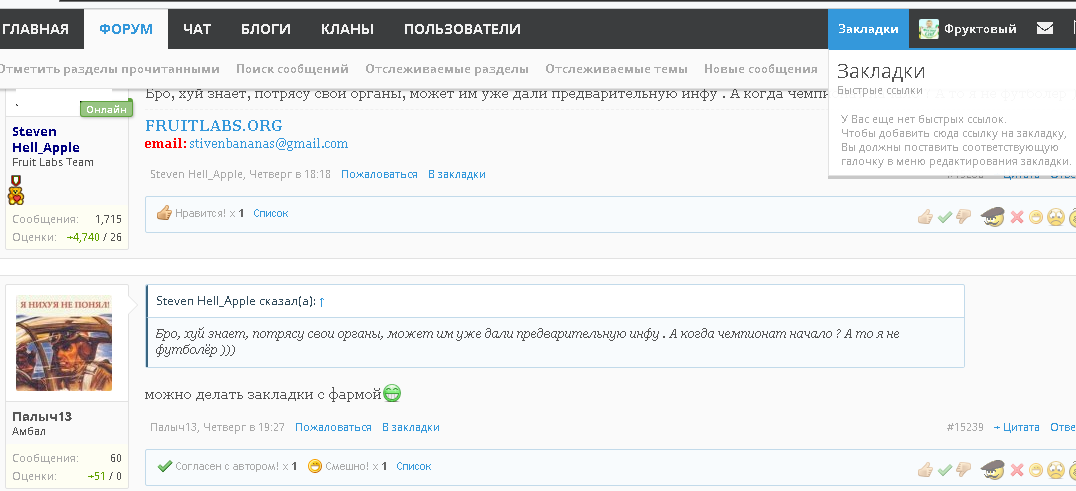Click Steven Hell_Apple's message count 1,715

pyautogui.click(x=108, y=219)
